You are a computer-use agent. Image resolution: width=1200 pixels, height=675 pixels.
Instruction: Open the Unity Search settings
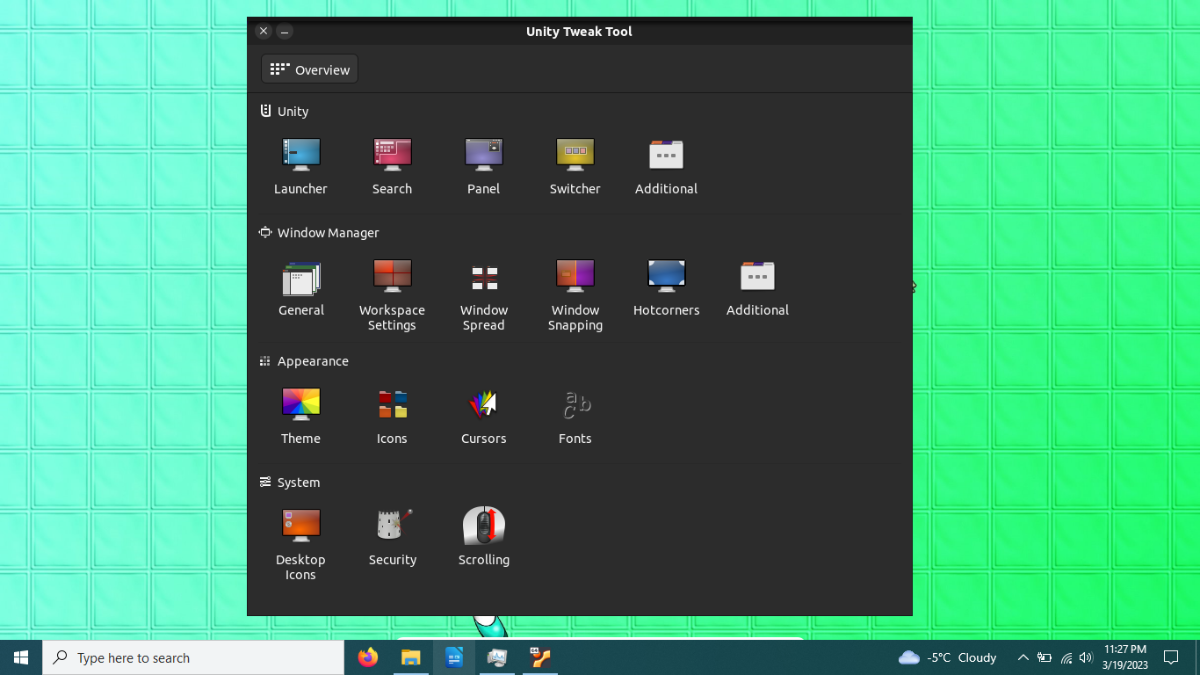coord(392,166)
